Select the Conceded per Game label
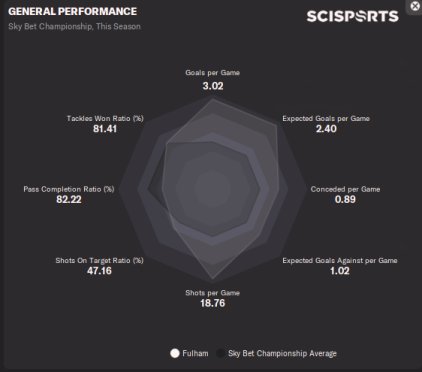 click(x=345, y=189)
